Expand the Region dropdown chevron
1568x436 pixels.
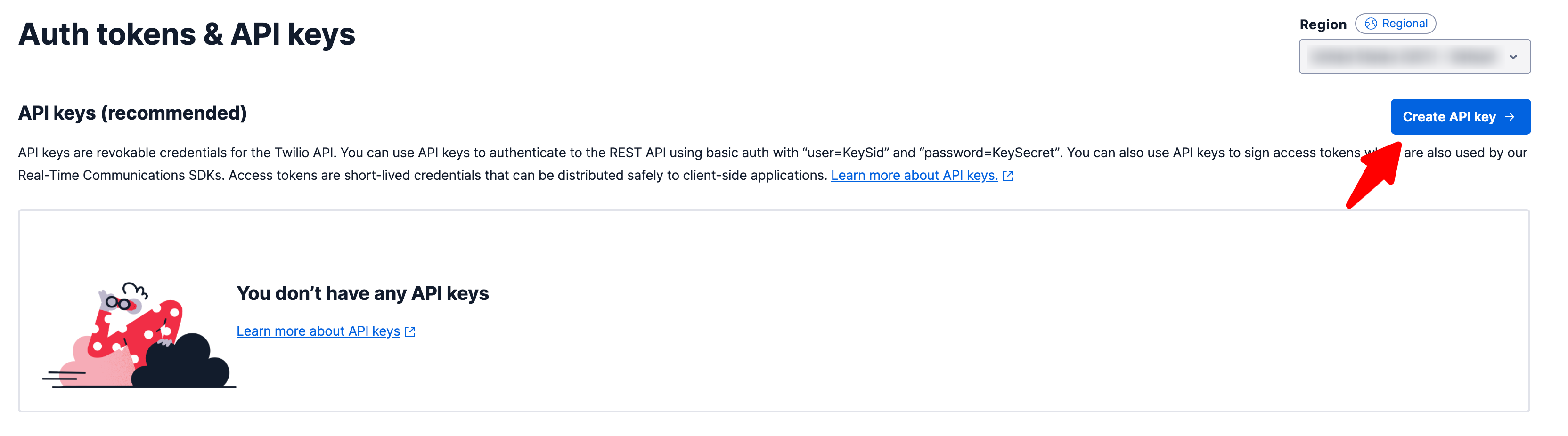[x=1512, y=57]
